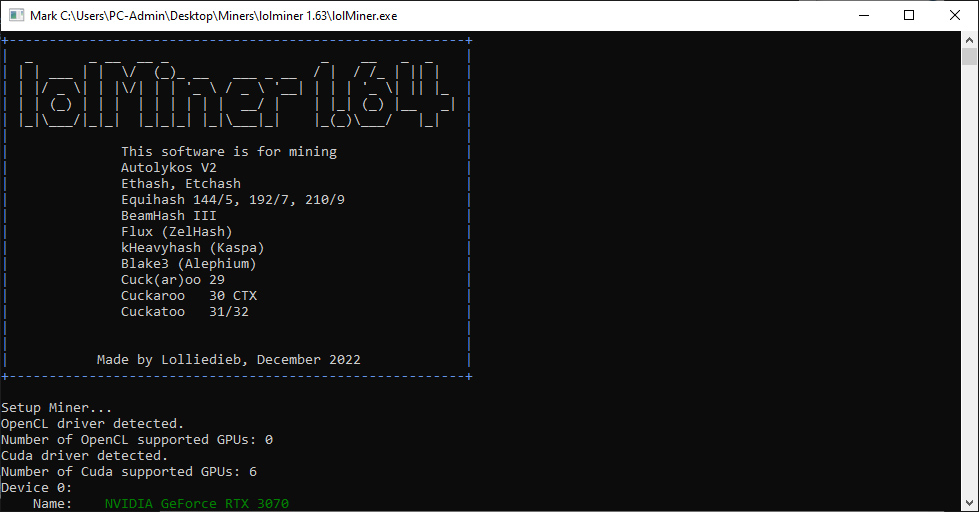The height and width of the screenshot is (512, 979).
Task: Click the vertical scrollbar thumb
Action: [969, 57]
